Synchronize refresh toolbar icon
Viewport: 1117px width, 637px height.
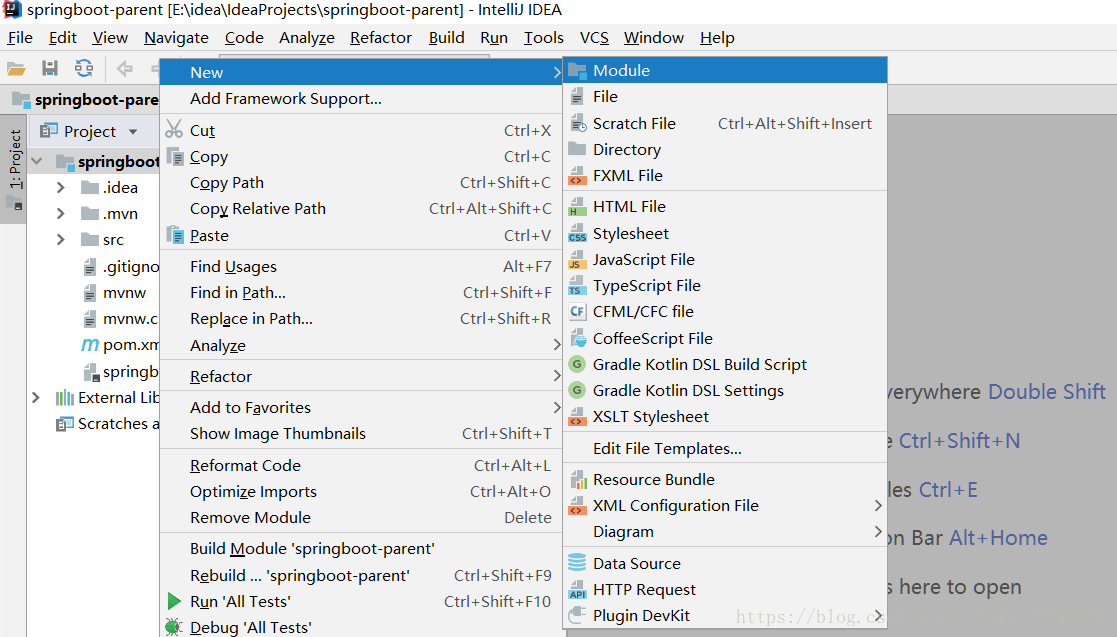pos(84,68)
